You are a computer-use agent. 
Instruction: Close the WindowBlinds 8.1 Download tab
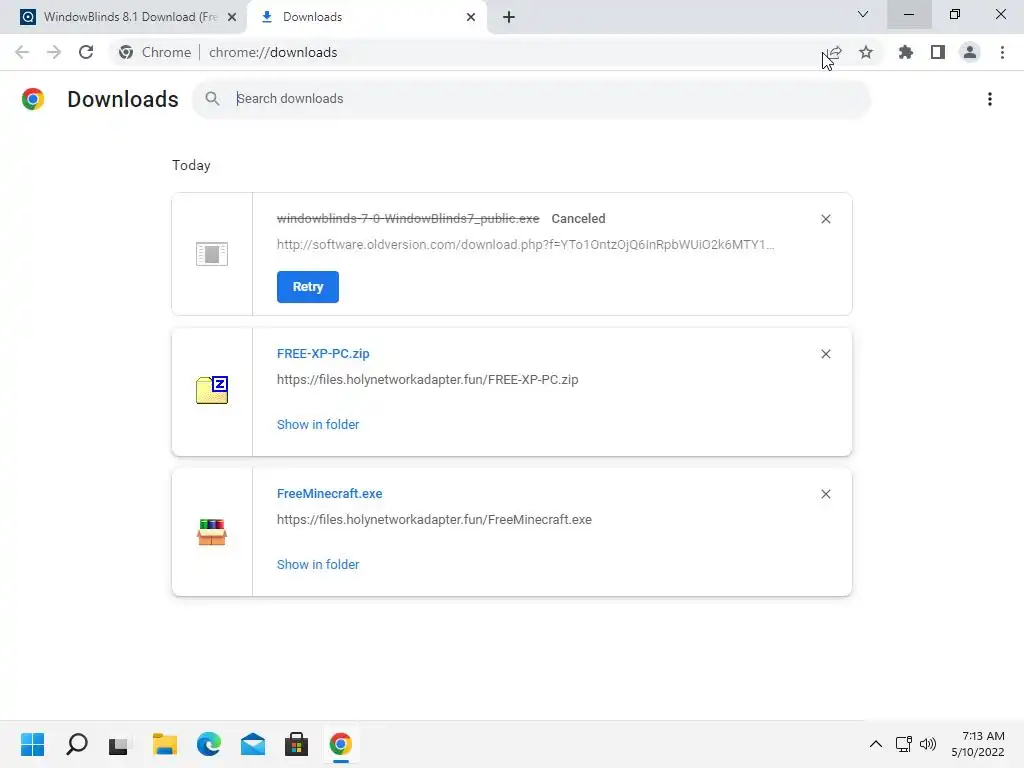(232, 17)
